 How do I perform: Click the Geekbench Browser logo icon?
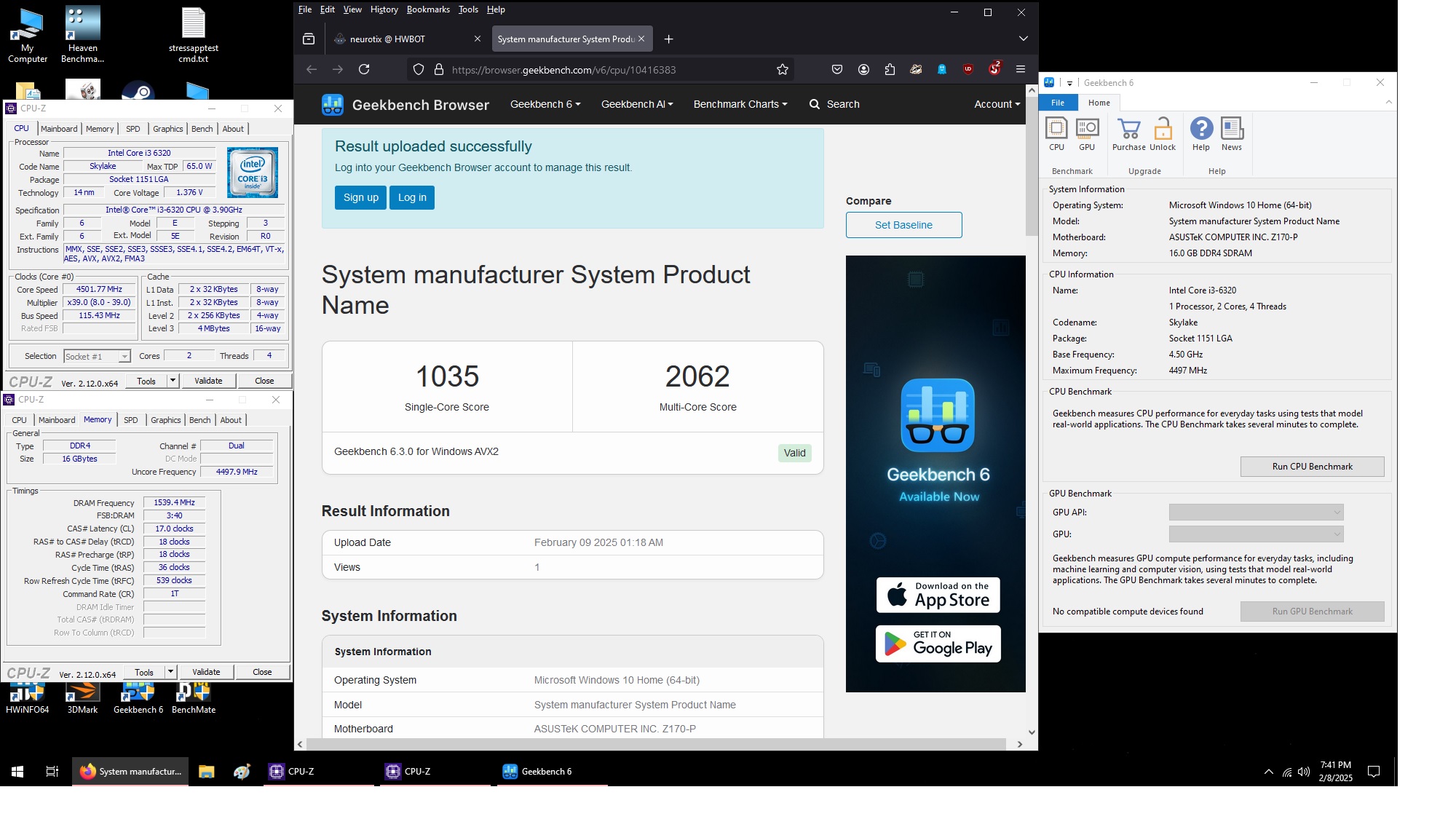point(333,105)
